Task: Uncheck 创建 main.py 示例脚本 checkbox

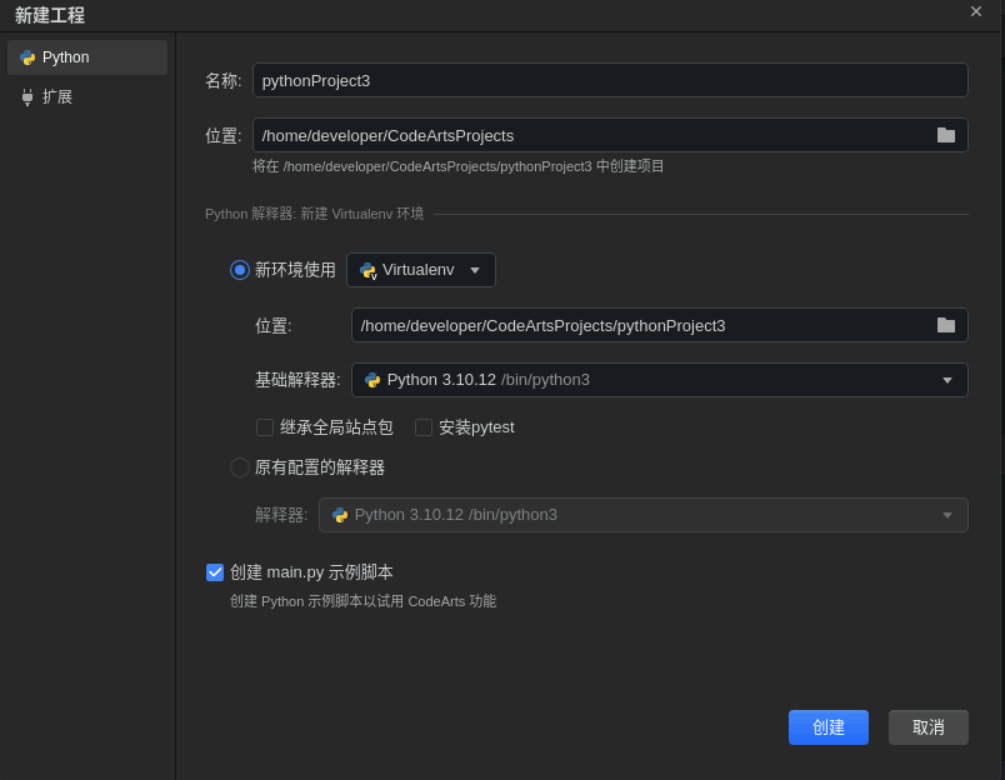Action: pyautogui.click(x=215, y=572)
